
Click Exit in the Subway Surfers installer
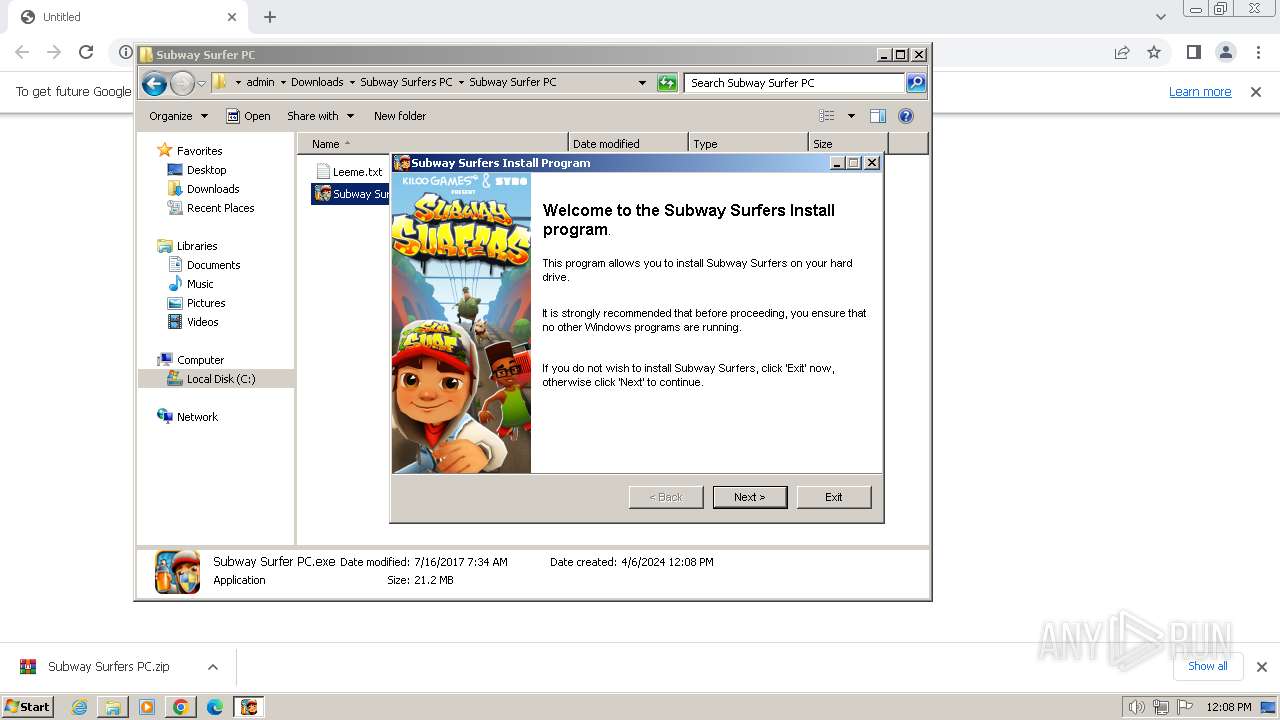point(834,497)
